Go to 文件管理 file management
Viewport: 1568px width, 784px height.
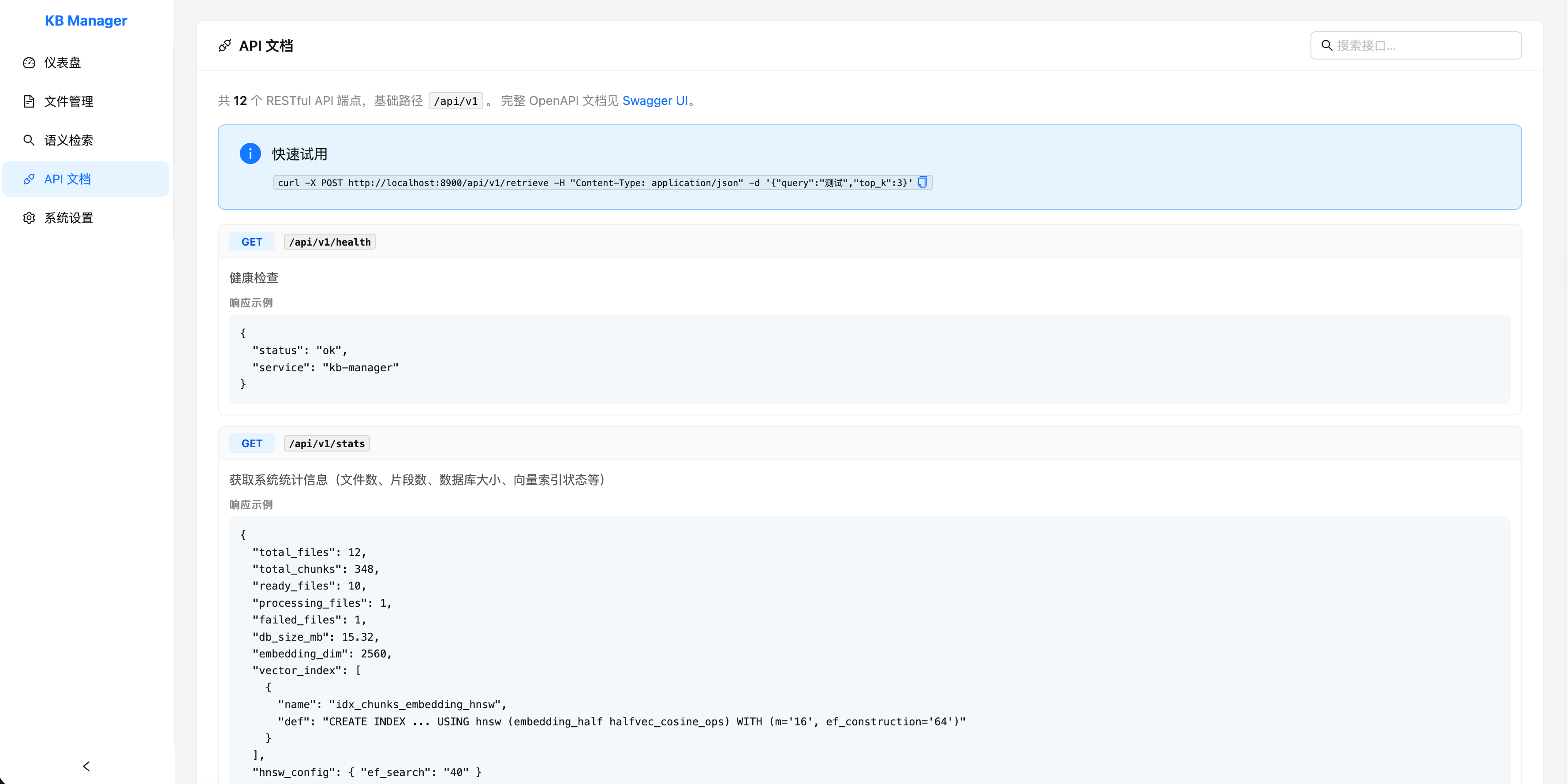coord(85,102)
